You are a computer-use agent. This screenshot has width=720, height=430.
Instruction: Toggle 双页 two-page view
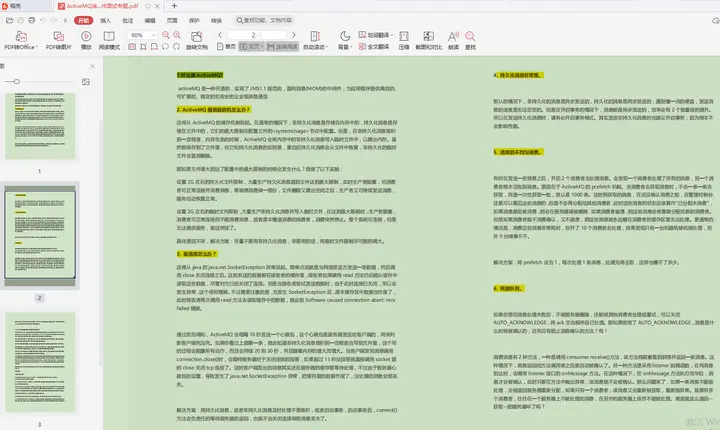click(x=251, y=46)
